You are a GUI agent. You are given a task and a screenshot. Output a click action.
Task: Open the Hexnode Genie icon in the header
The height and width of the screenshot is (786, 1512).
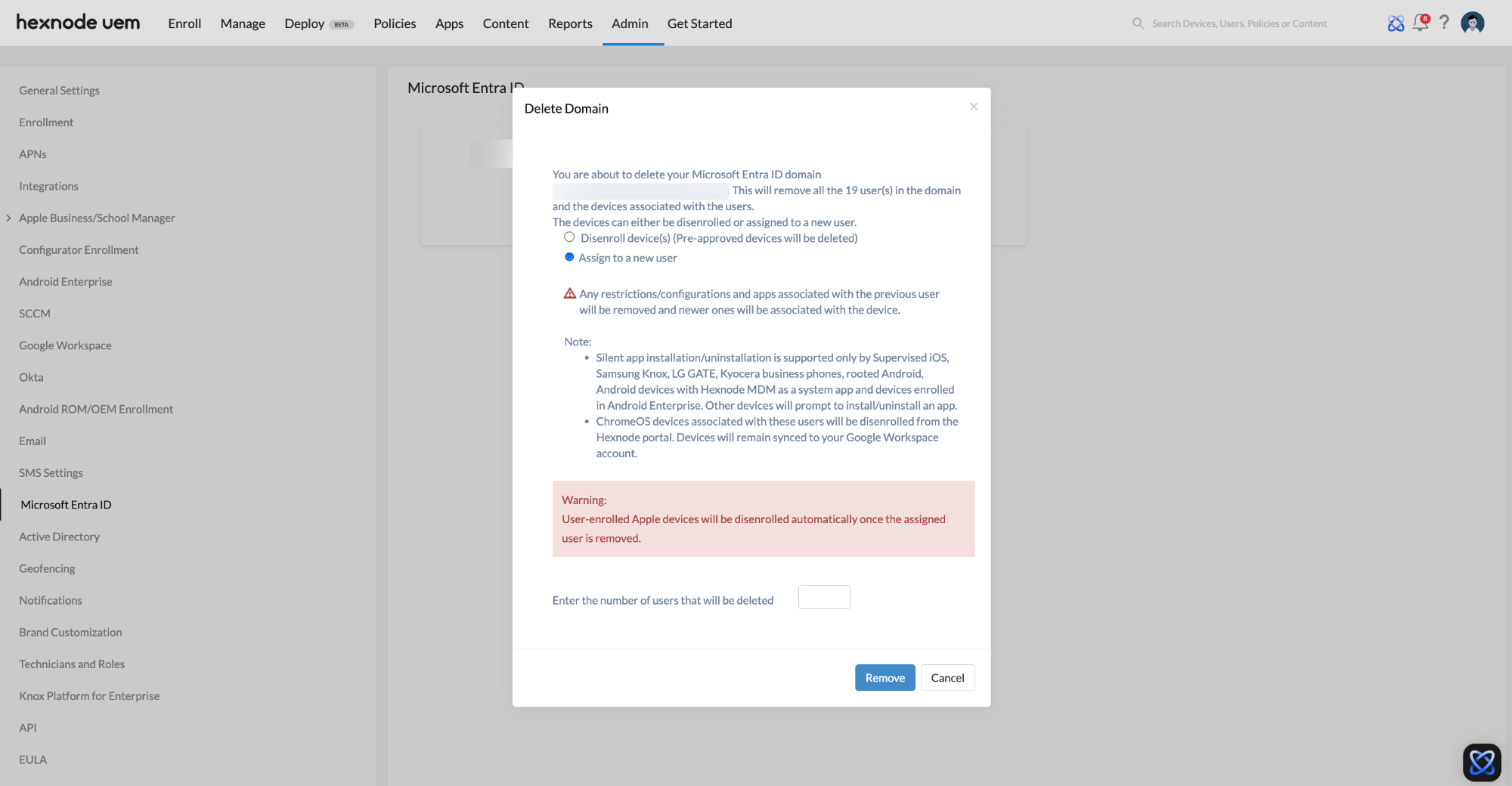point(1396,23)
